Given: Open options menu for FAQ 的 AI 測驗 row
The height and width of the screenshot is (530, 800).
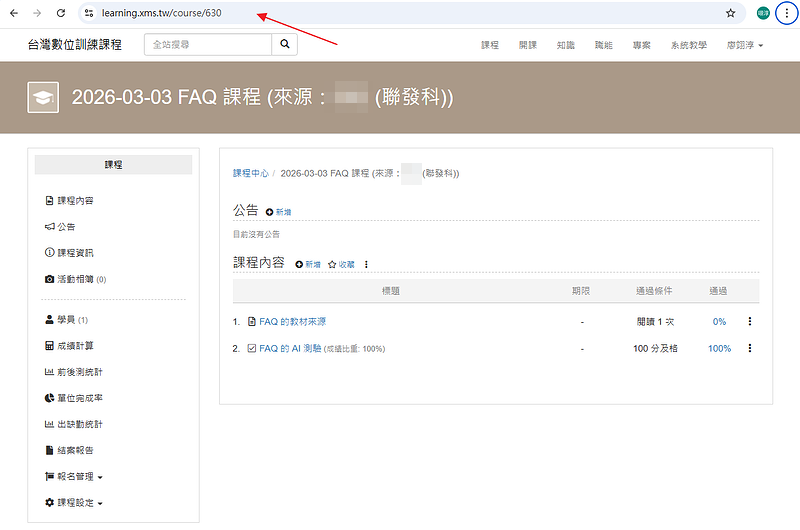Looking at the screenshot, I should (x=749, y=349).
